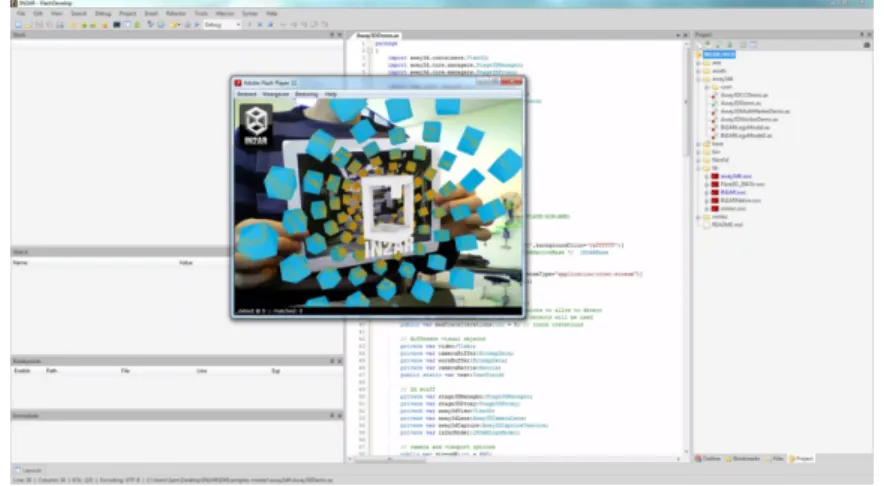Image resolution: width=884 pixels, height=486 pixels.
Task: Open the Project menu
Action: pyautogui.click(x=127, y=13)
